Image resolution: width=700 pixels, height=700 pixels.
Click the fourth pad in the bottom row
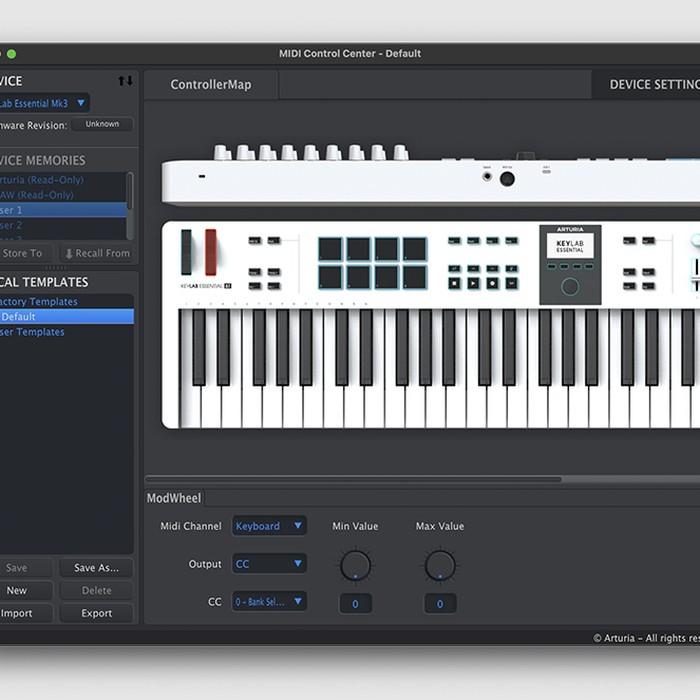click(x=414, y=277)
